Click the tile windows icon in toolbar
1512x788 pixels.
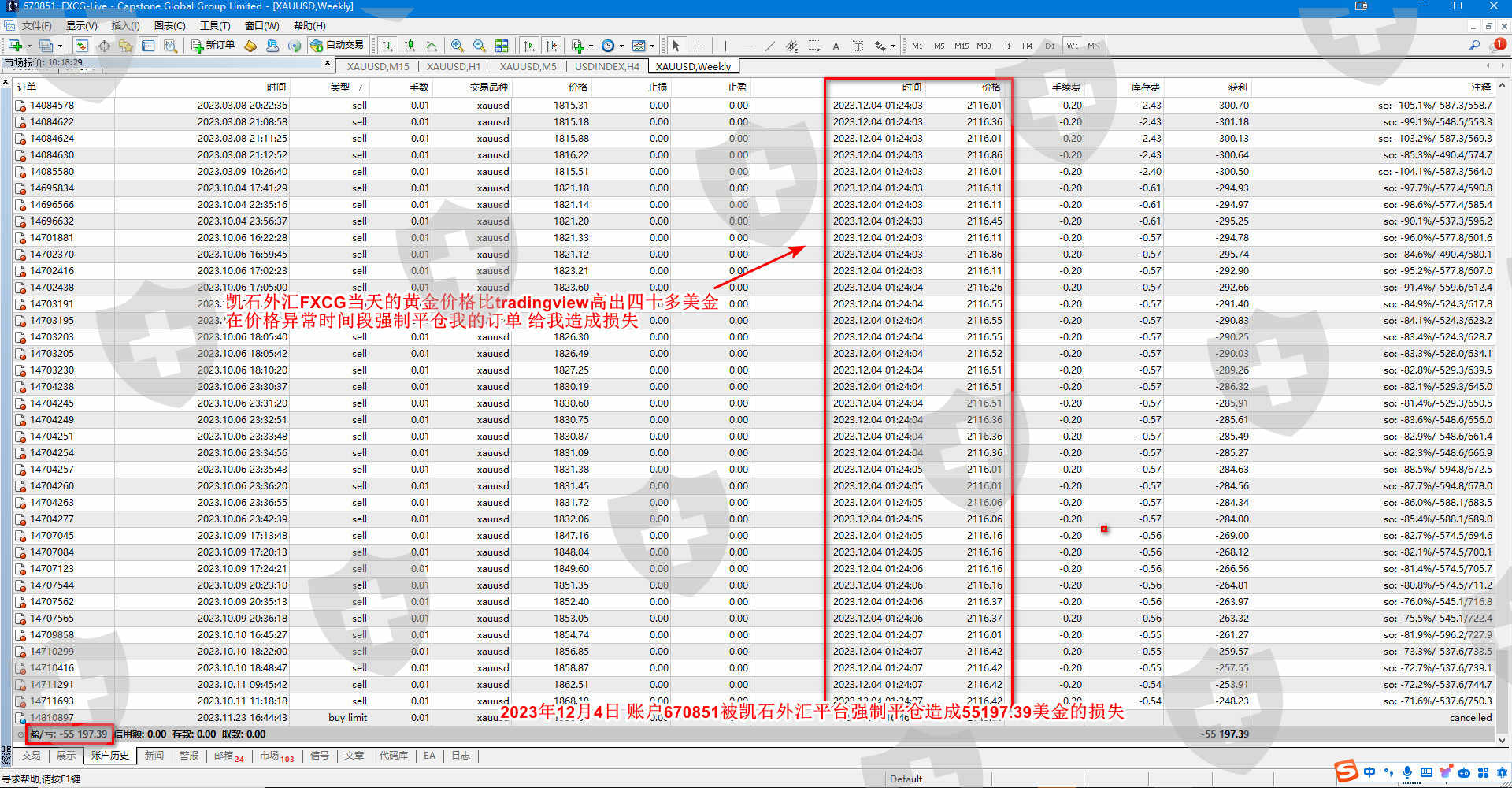point(502,46)
